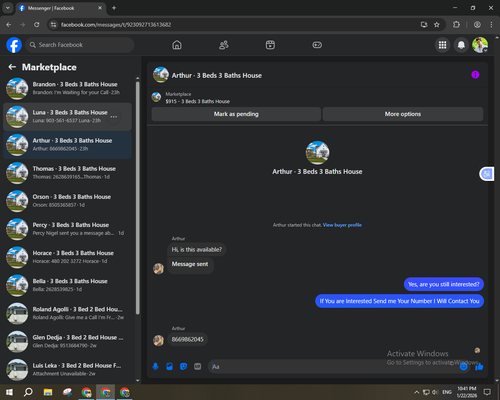Click the address bar URL
Viewport: 500px width, 400px height.
pyautogui.click(x=116, y=25)
